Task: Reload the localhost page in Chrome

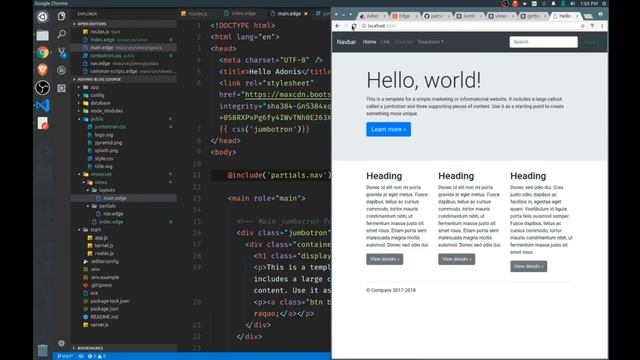Action: pyautogui.click(x=354, y=26)
